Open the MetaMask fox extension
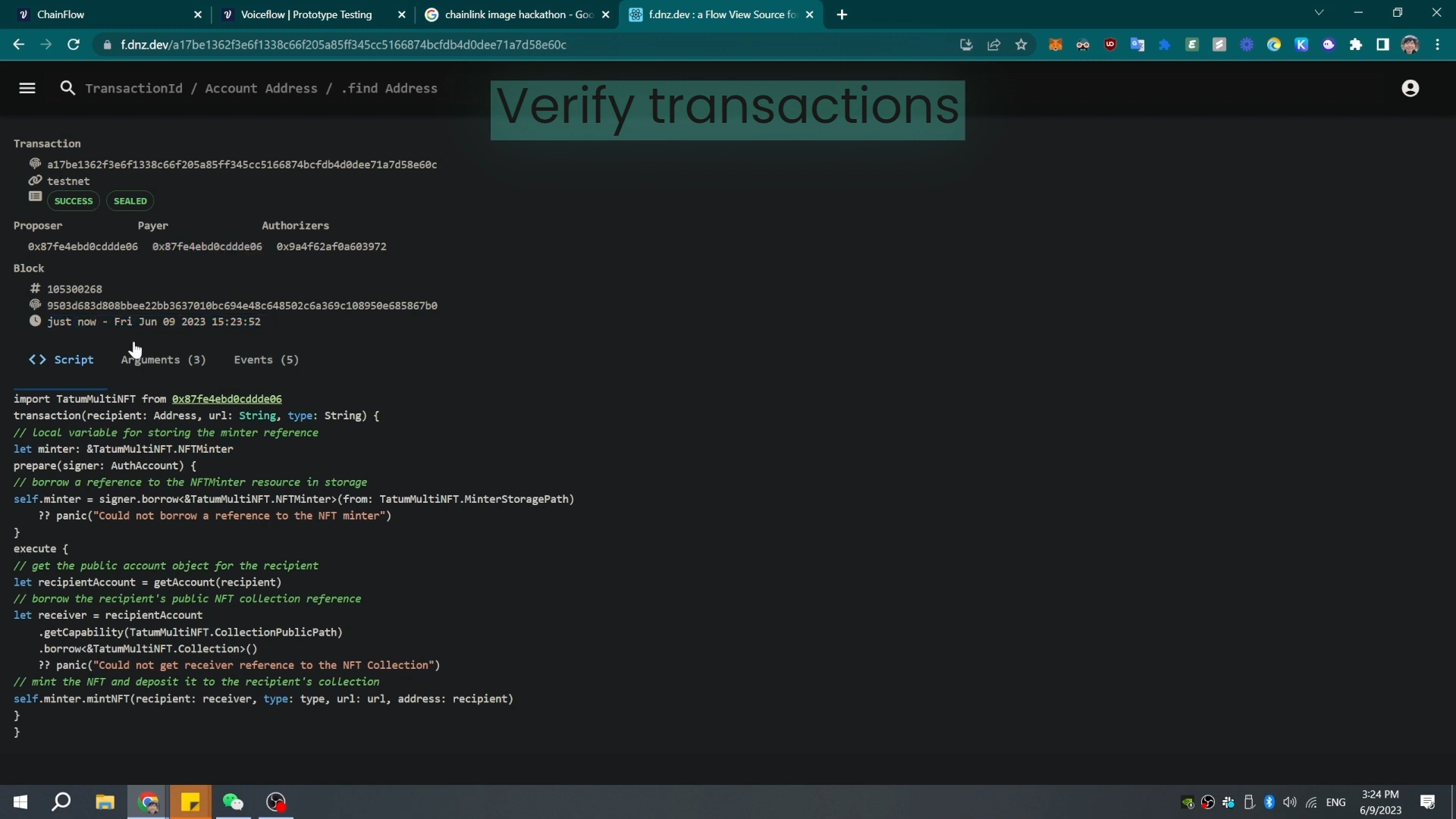This screenshot has height=819, width=1456. click(1055, 45)
